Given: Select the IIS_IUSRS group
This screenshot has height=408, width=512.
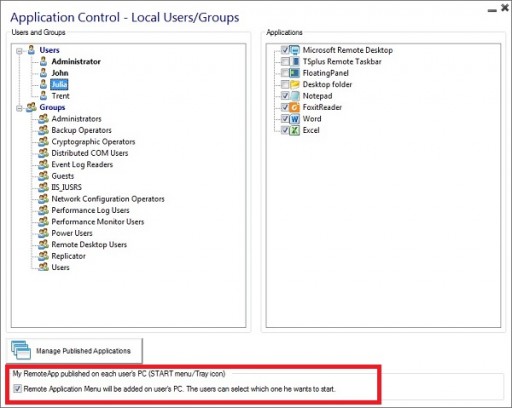Looking at the screenshot, I should (66, 187).
